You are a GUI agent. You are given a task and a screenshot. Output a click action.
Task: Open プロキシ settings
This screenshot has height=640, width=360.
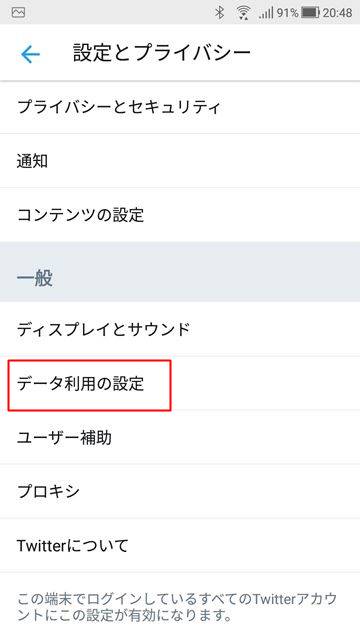(x=180, y=491)
